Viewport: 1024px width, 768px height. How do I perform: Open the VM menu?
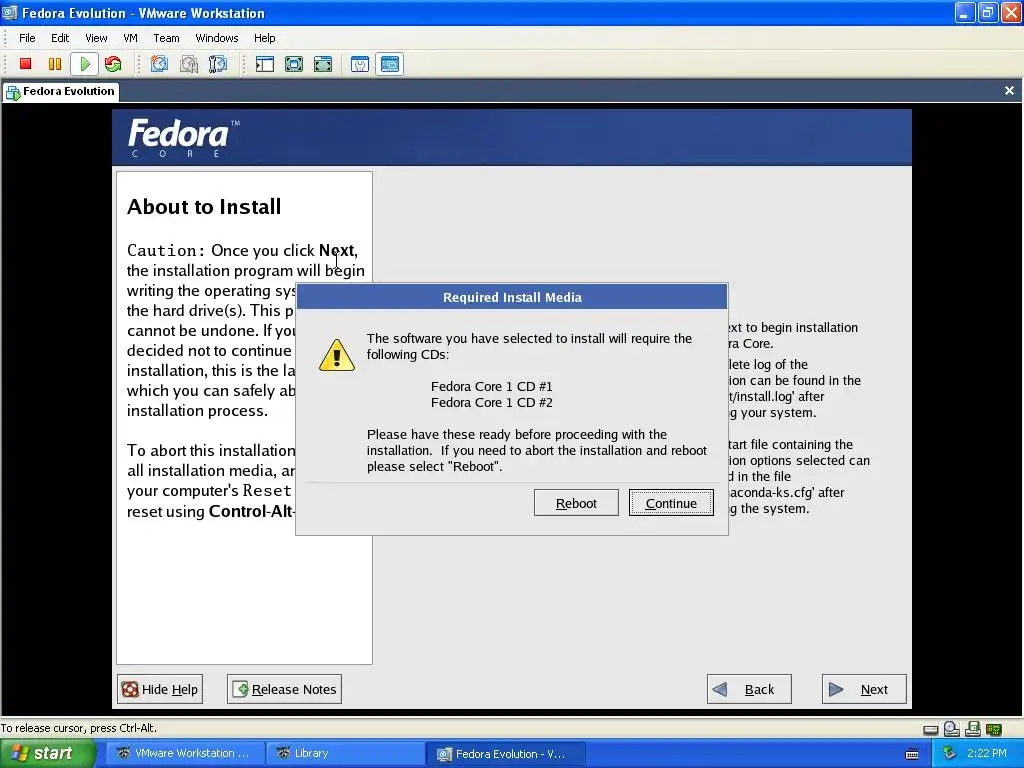(131, 38)
